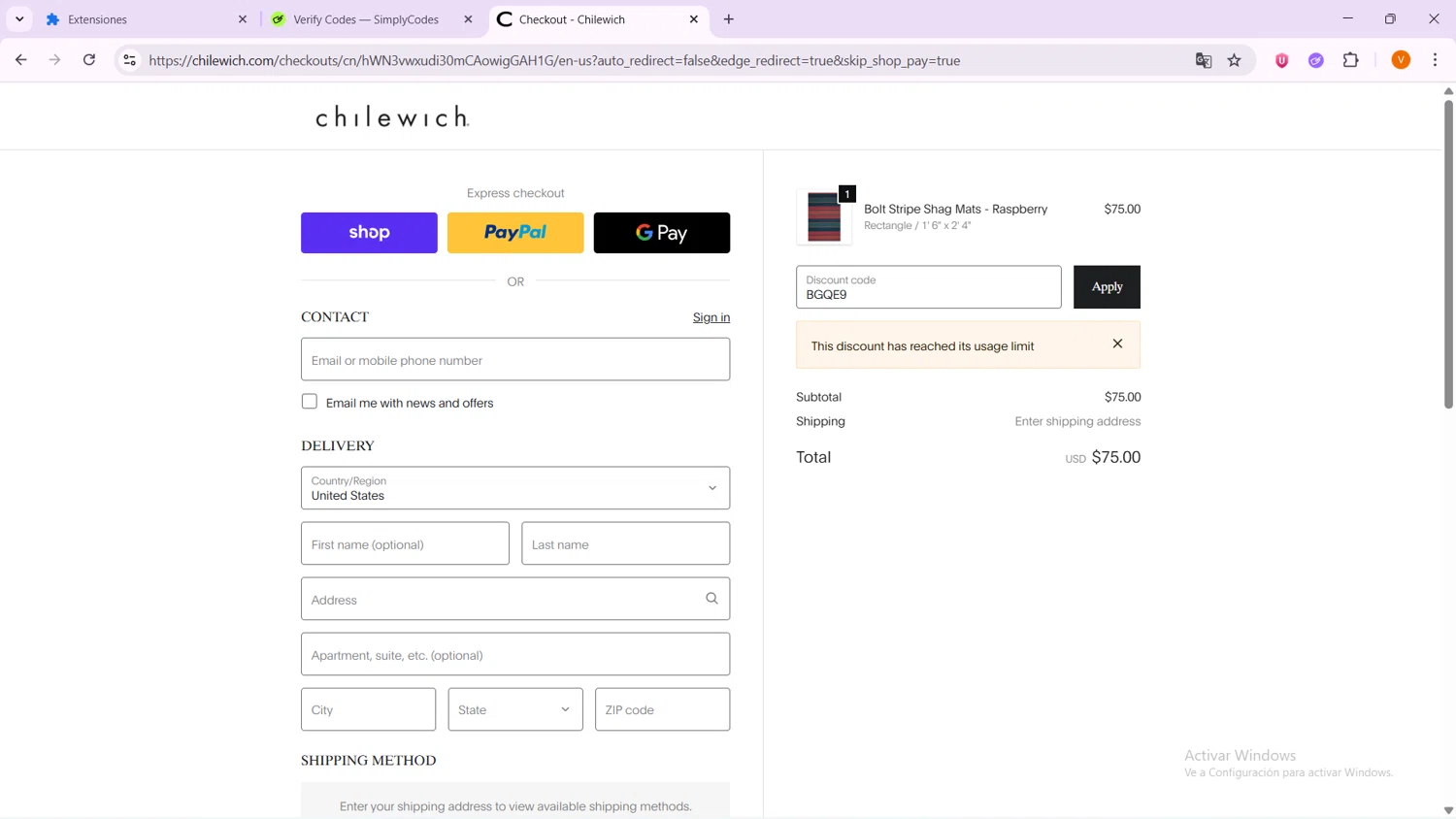Check Email me with news and offers

(x=310, y=402)
